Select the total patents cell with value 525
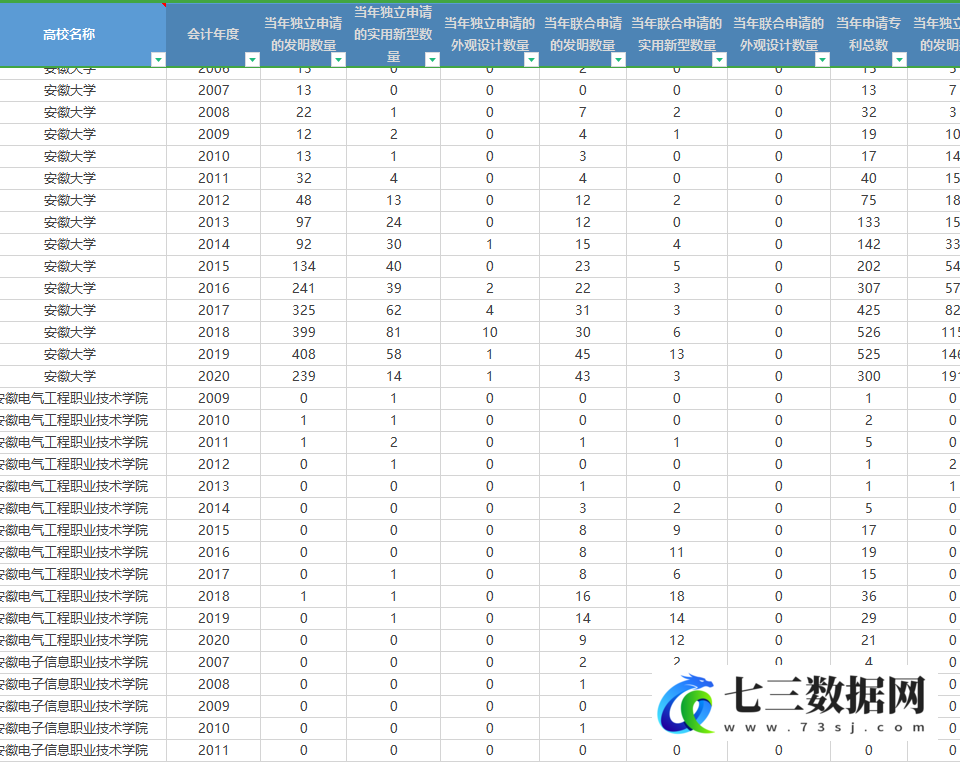 click(869, 354)
